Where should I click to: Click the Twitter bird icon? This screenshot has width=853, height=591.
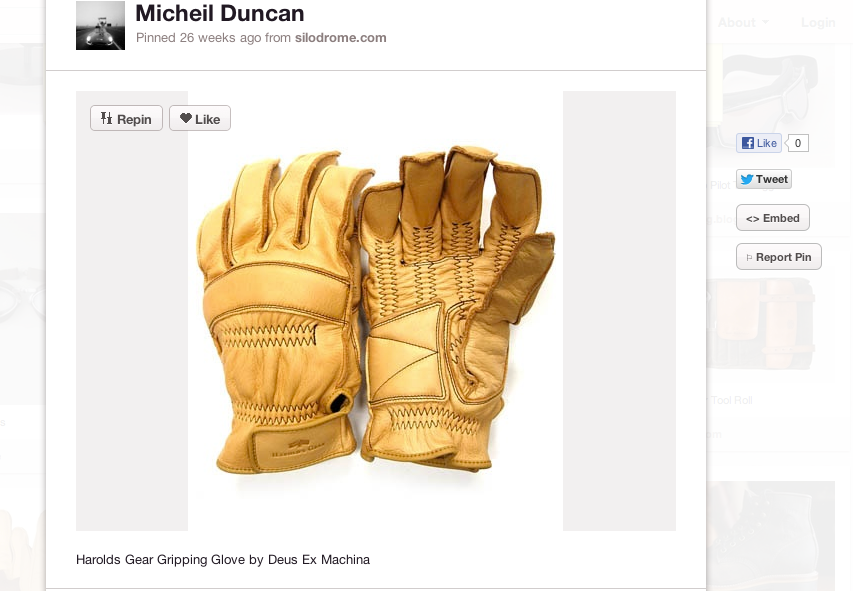point(747,179)
